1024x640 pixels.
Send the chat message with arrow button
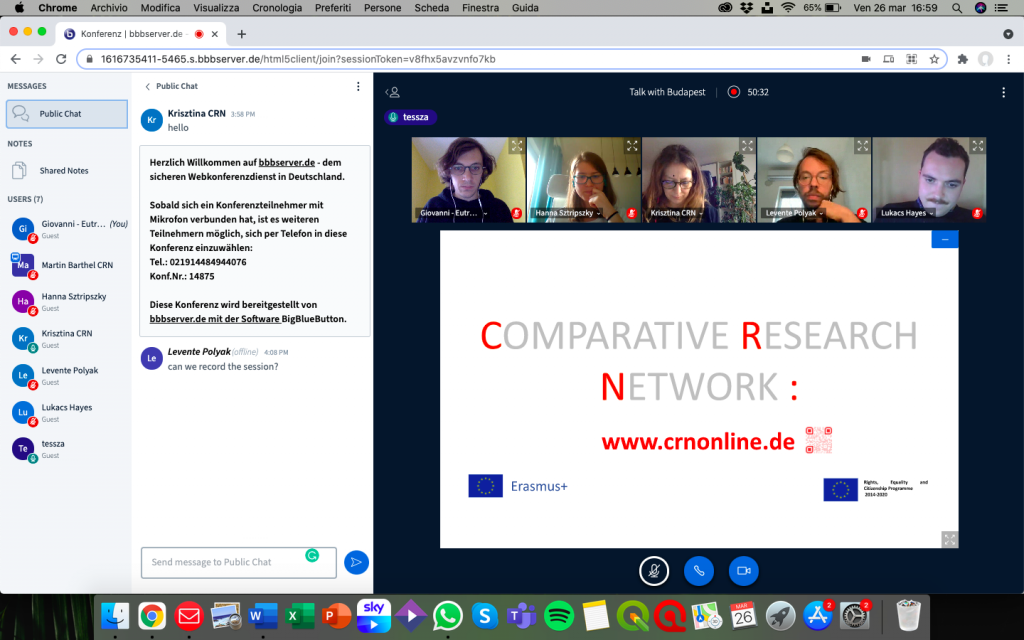point(356,562)
